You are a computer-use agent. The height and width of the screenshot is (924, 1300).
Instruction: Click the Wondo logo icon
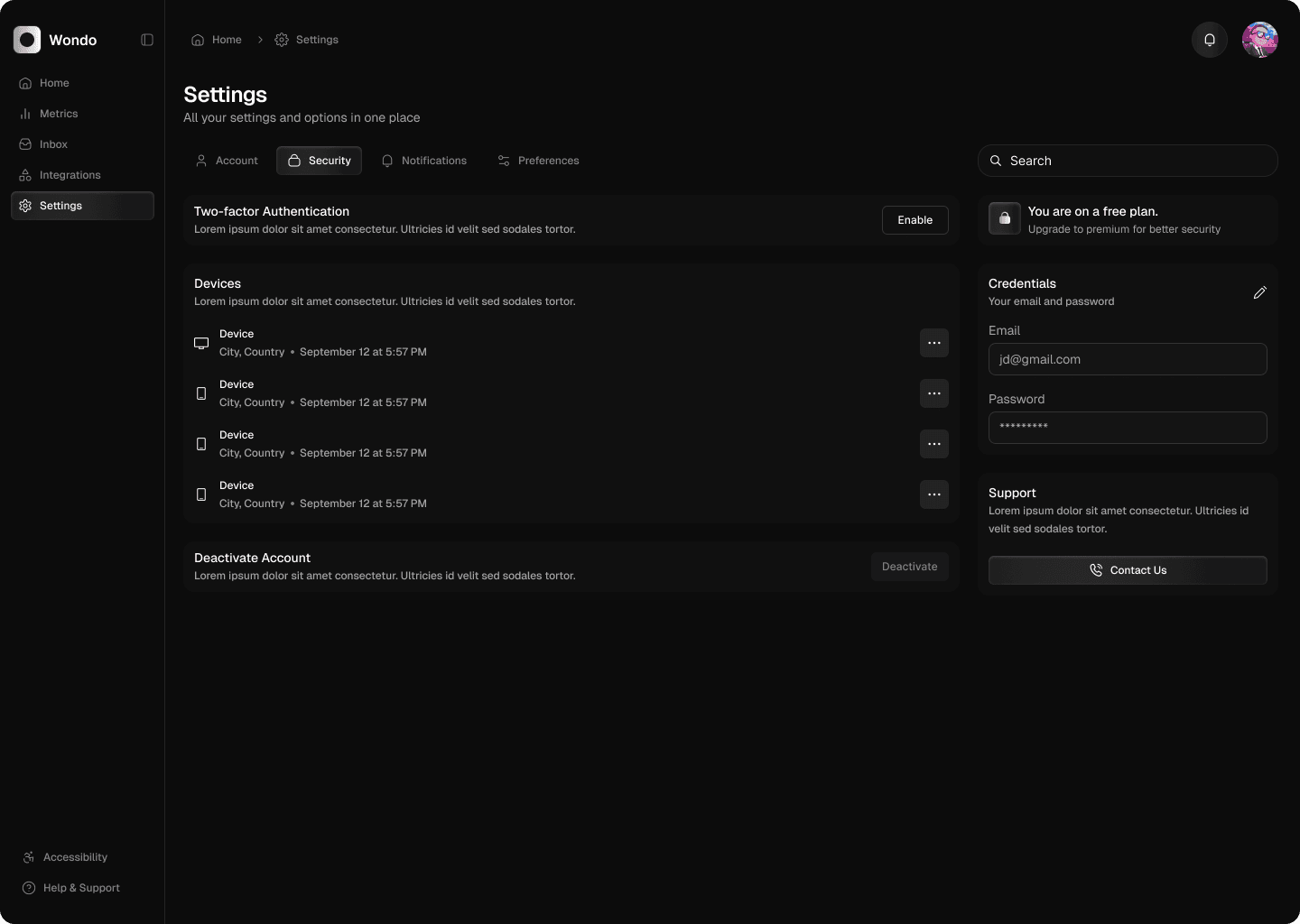click(27, 40)
